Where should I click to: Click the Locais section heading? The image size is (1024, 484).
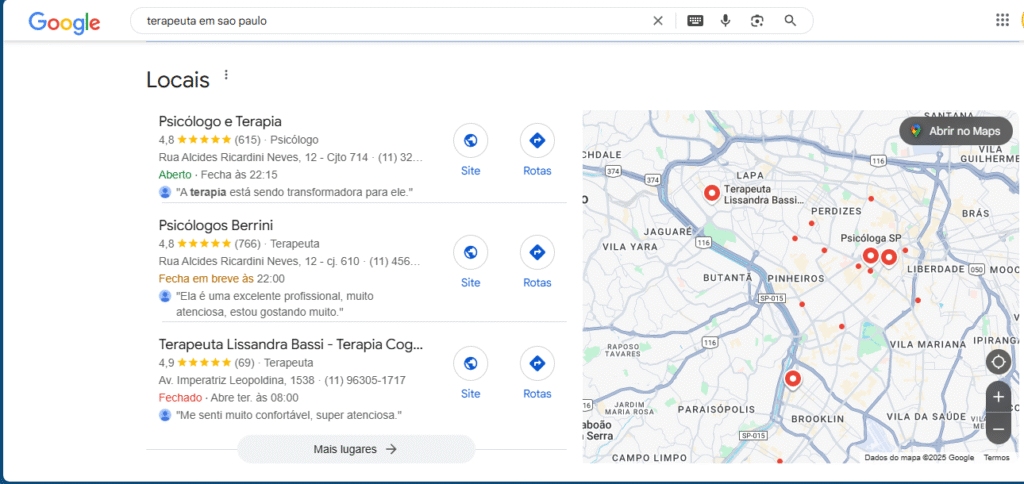point(178,80)
